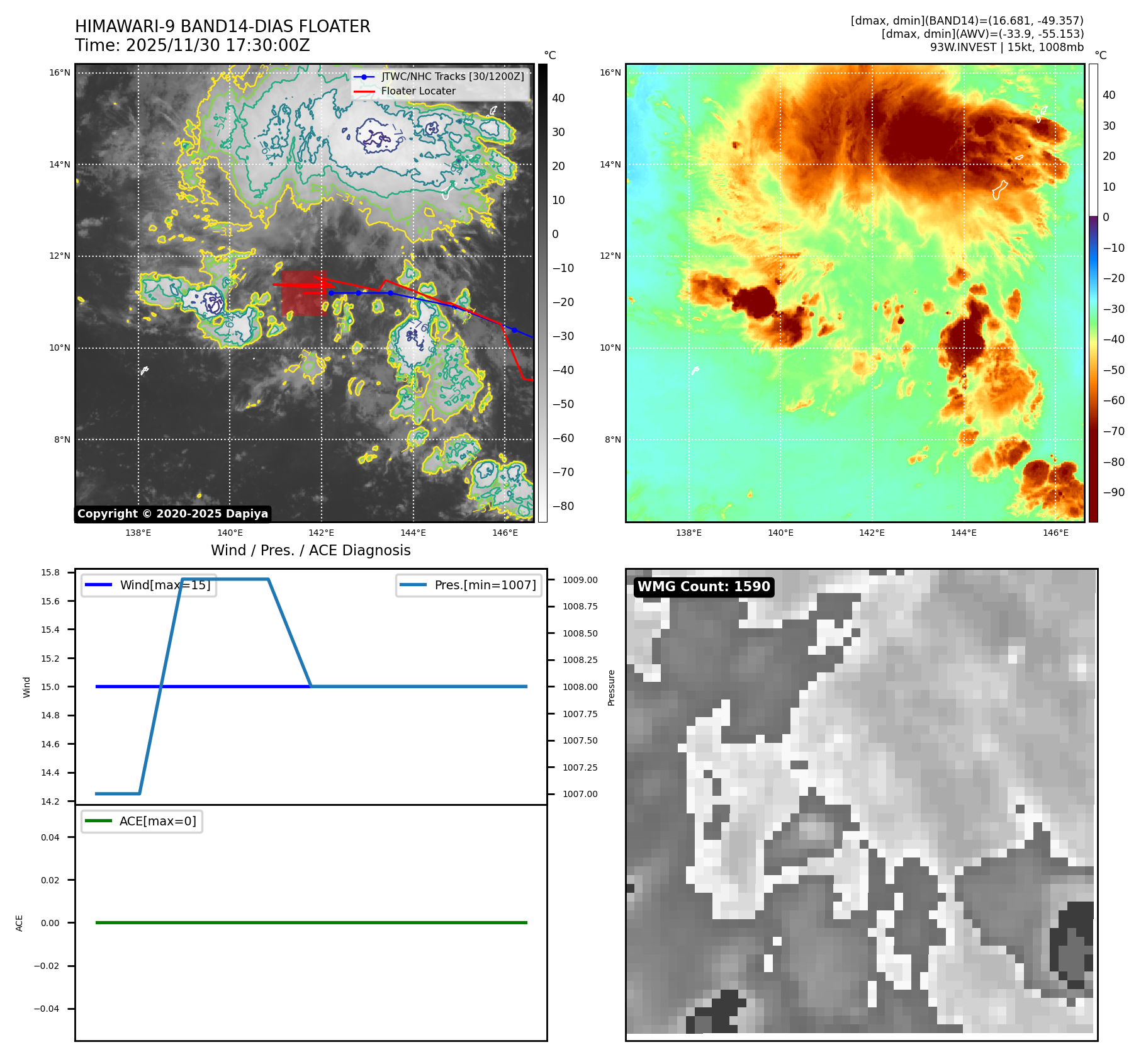Click the WMG Count: 1590 badge
Image resolution: width=1141 pixels, height=1064 pixels.
point(704,587)
